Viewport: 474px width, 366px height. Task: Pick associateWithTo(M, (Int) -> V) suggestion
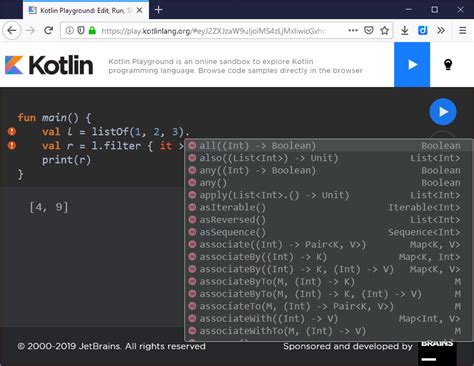(328, 331)
